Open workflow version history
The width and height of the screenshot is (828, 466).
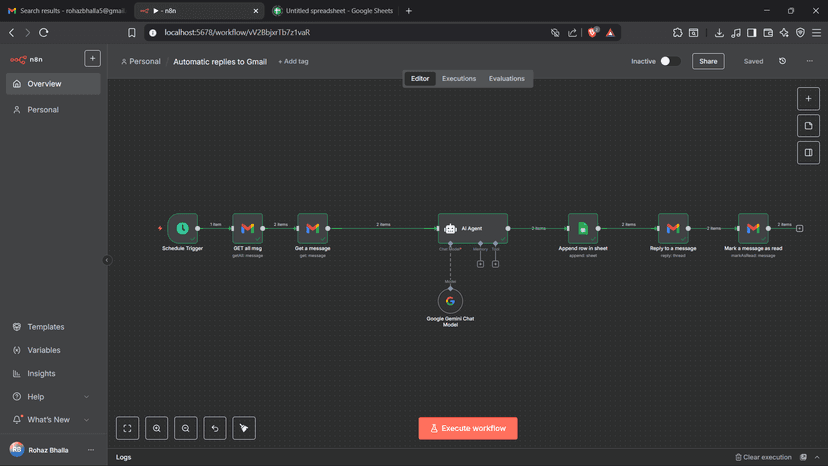click(783, 61)
